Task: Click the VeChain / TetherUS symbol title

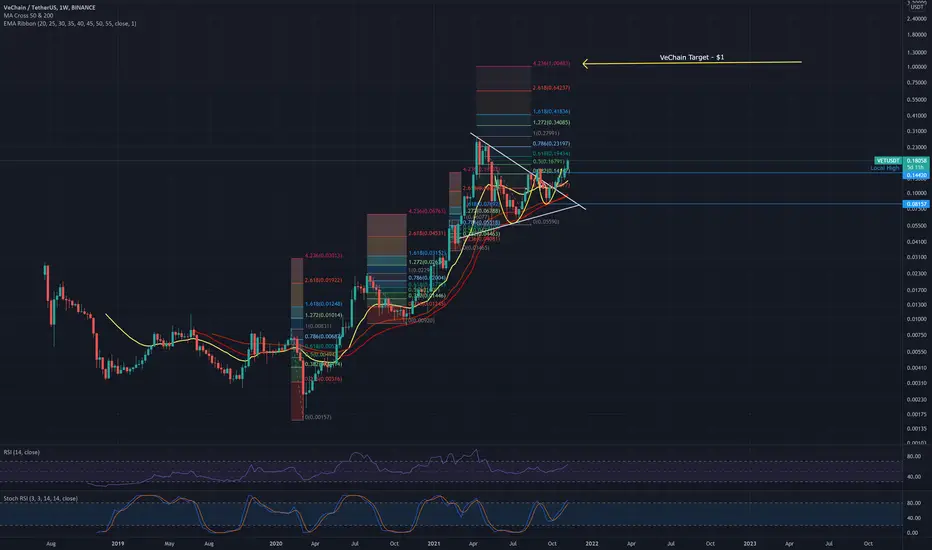Action: [49, 7]
